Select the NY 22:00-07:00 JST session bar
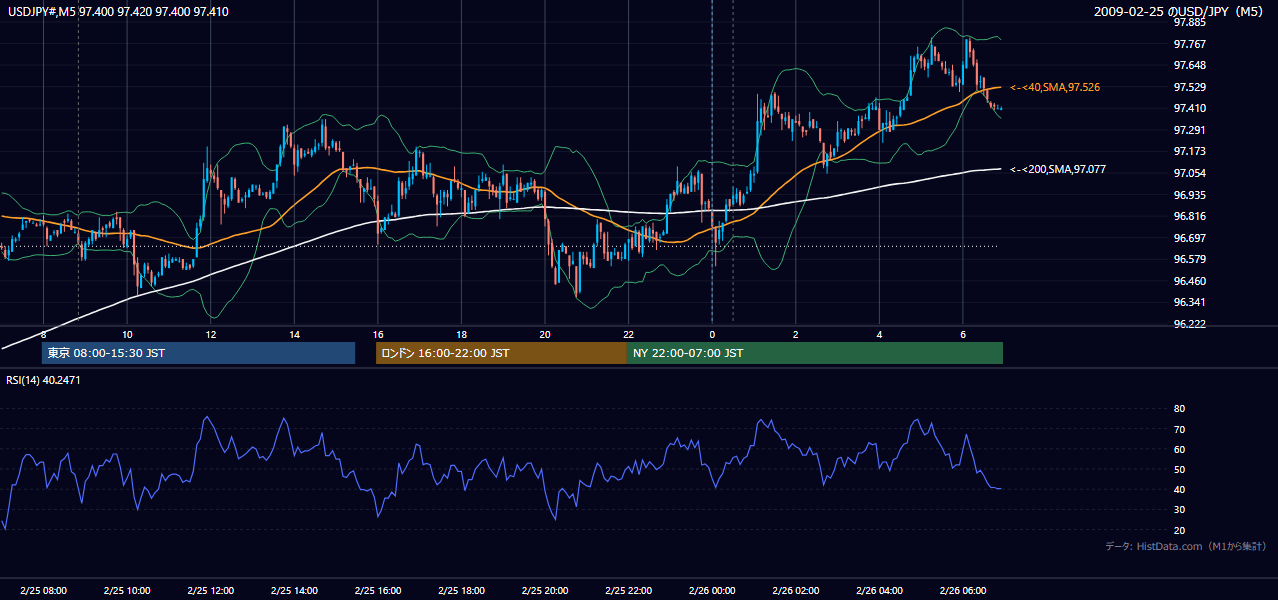Screen dimensions: 1278x600 [x=815, y=353]
